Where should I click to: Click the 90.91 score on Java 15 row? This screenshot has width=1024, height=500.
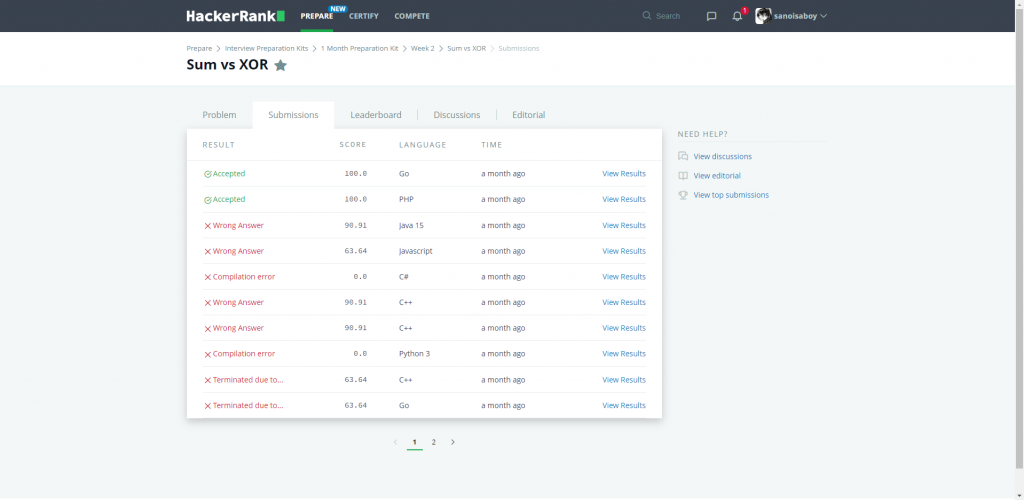[x=355, y=225]
